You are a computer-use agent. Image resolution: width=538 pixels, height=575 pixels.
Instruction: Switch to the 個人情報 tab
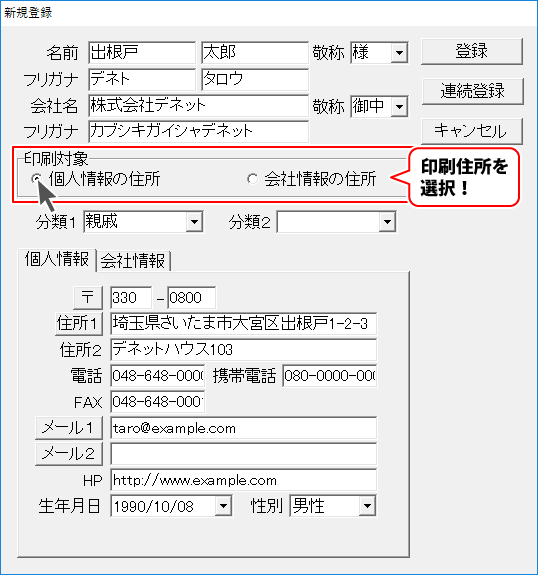pos(57,259)
